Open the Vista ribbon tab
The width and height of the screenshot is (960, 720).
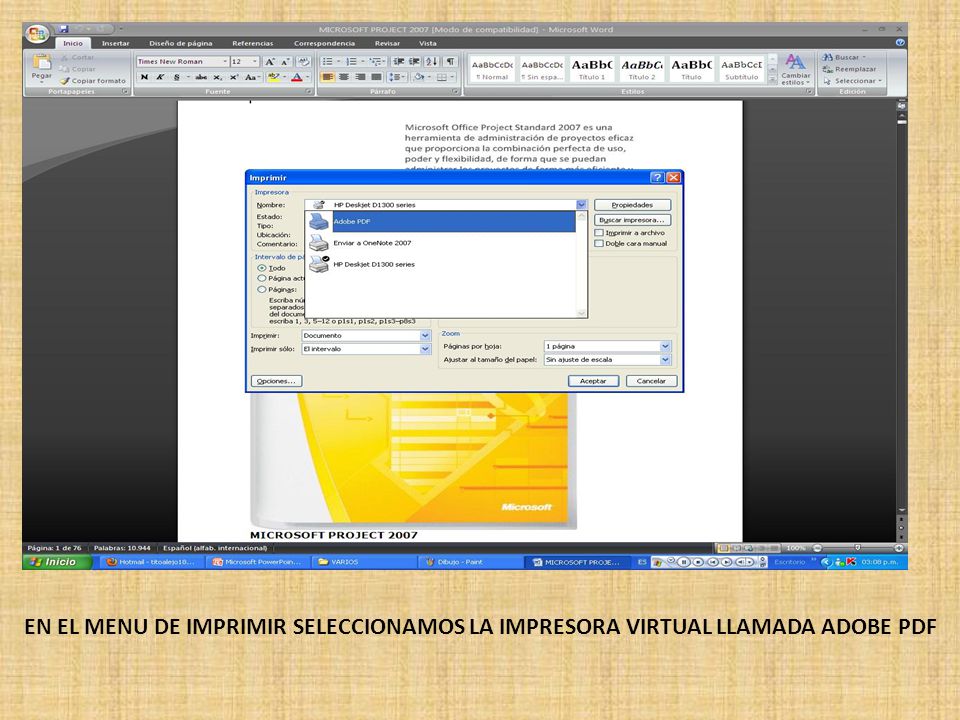[x=428, y=43]
